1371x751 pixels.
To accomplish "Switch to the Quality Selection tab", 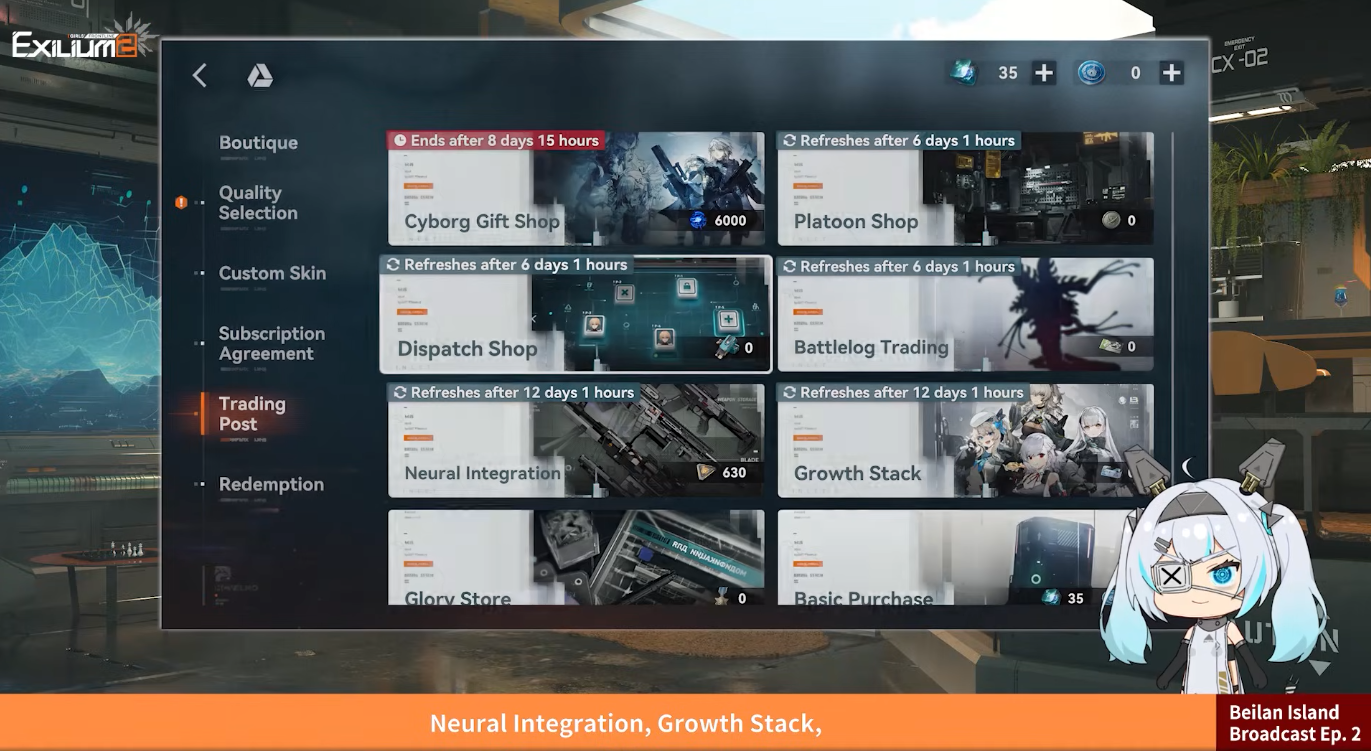I will (258, 203).
